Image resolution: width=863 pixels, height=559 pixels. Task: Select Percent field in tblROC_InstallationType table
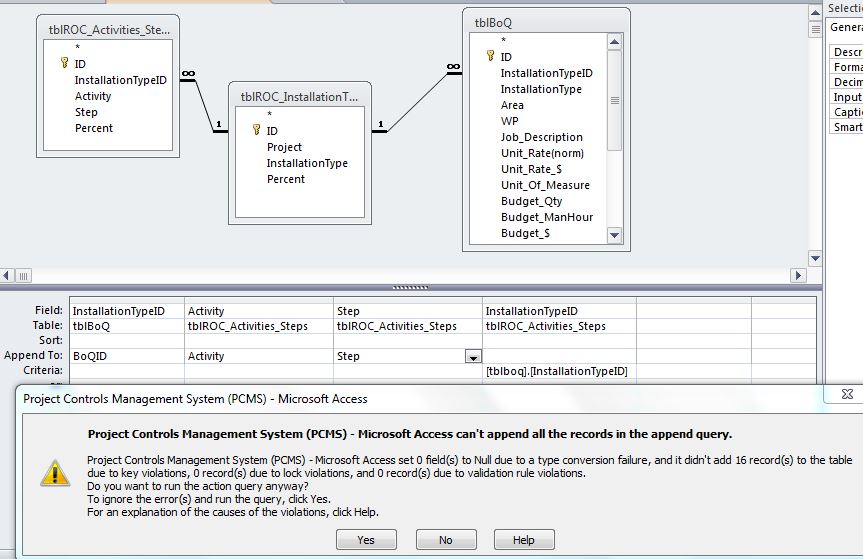(x=286, y=179)
